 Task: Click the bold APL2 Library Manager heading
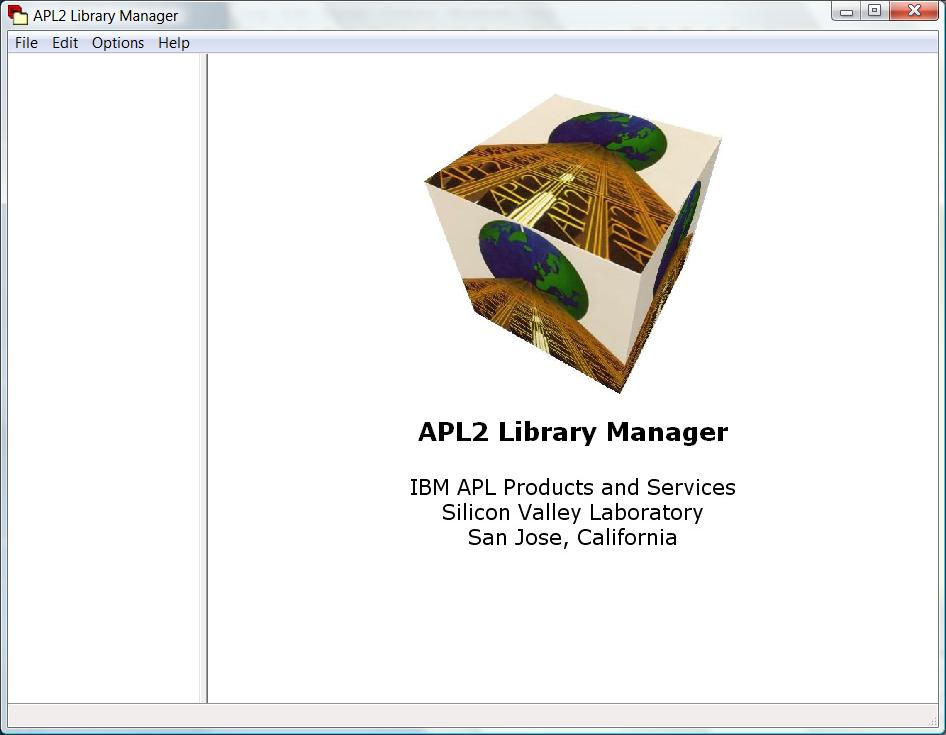[x=573, y=432]
